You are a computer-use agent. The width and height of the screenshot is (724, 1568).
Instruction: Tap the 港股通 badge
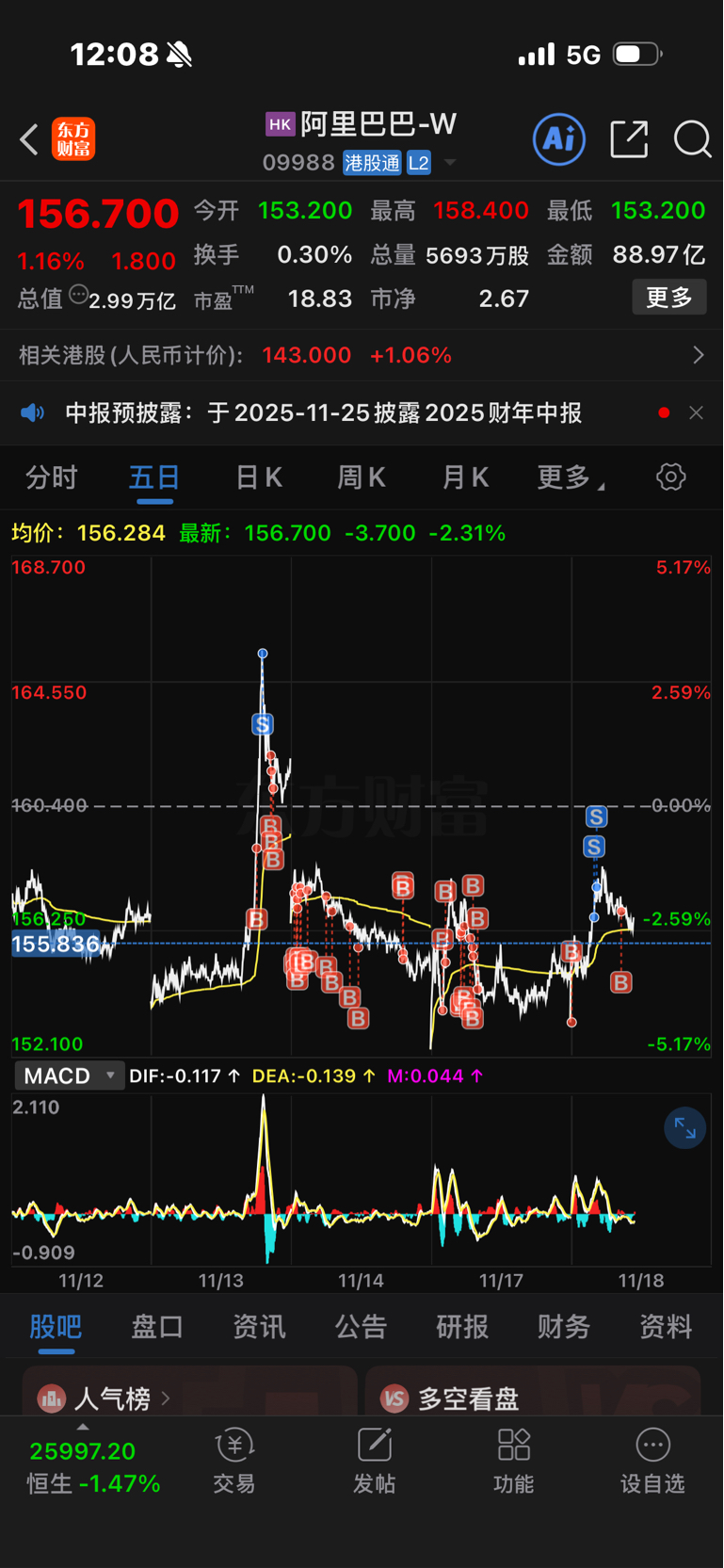point(372,163)
